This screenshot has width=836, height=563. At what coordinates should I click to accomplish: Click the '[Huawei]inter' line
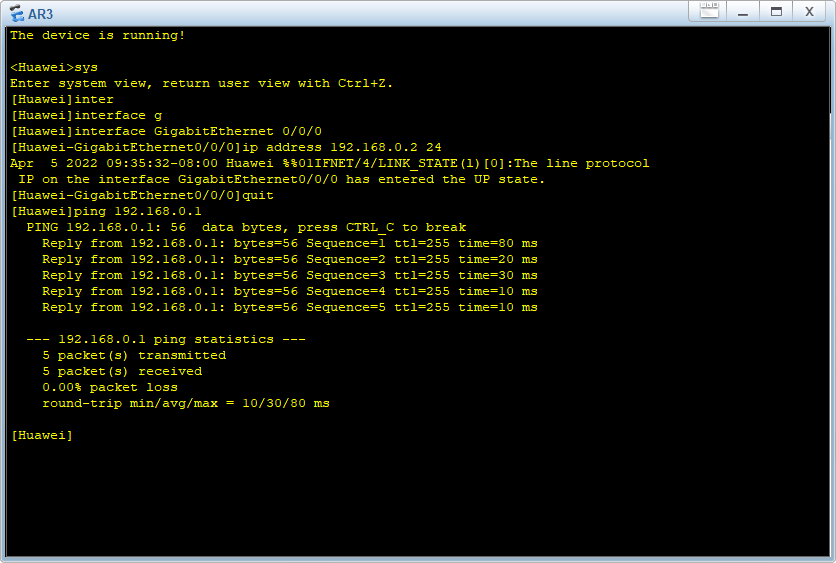coord(62,100)
